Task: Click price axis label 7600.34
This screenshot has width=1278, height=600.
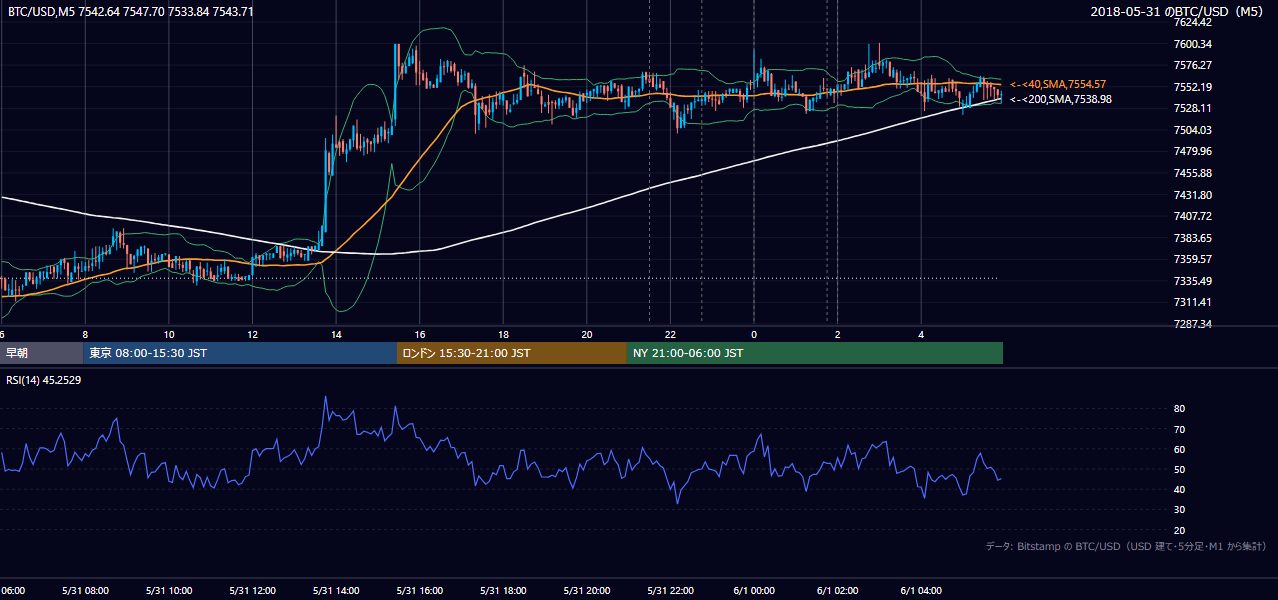Action: (x=1193, y=44)
